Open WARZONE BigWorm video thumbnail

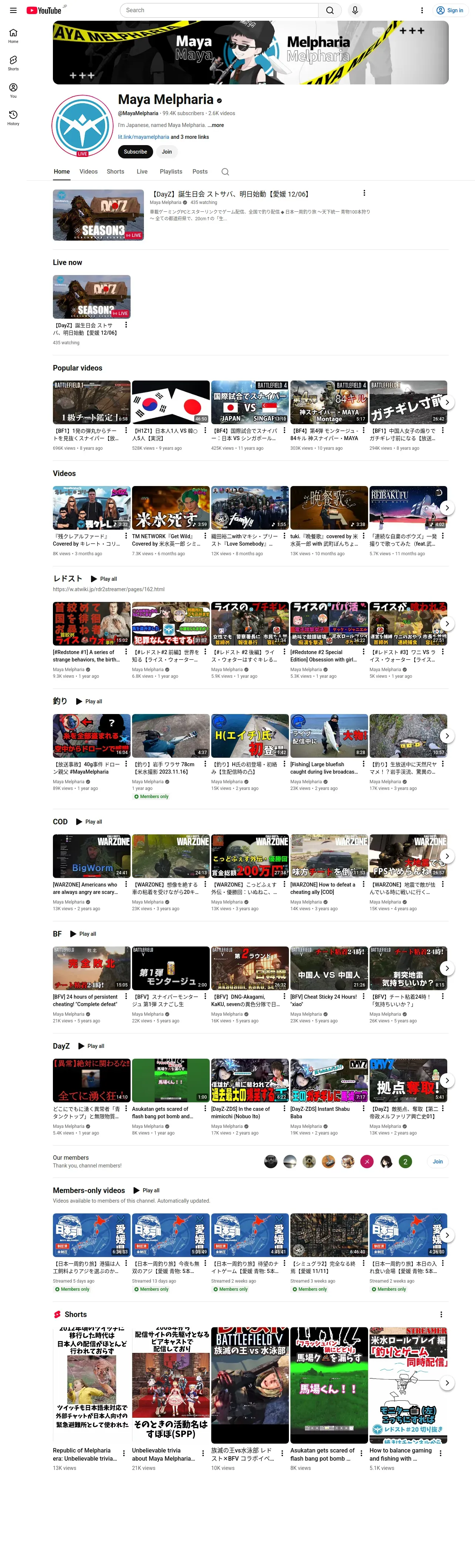(x=91, y=856)
